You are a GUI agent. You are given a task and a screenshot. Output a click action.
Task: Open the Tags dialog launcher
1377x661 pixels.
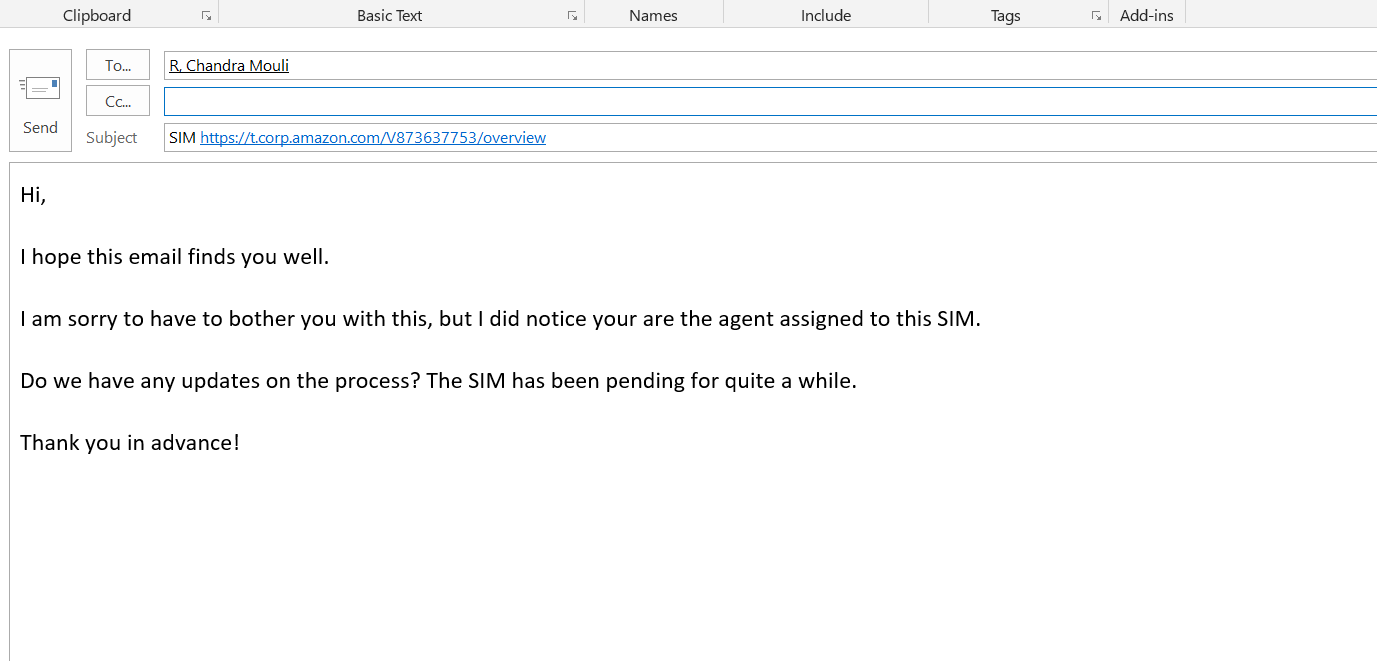coord(1096,16)
